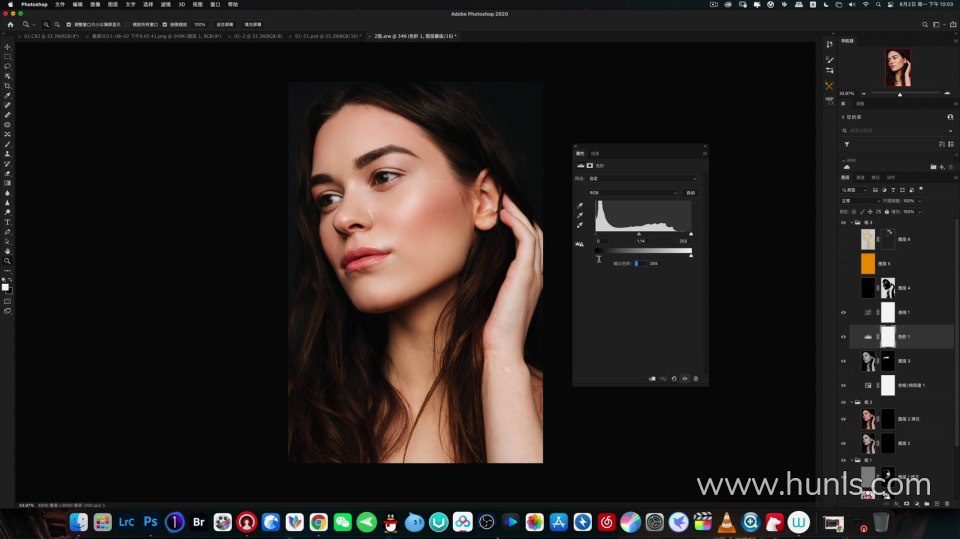Open the 滤镜 menu in menu bar
Screen dimensions: 960x539
point(166,4)
